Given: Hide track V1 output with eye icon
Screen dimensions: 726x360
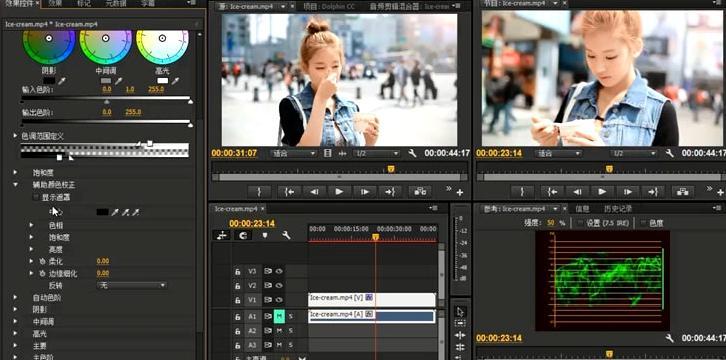Looking at the screenshot, I should point(279,300).
